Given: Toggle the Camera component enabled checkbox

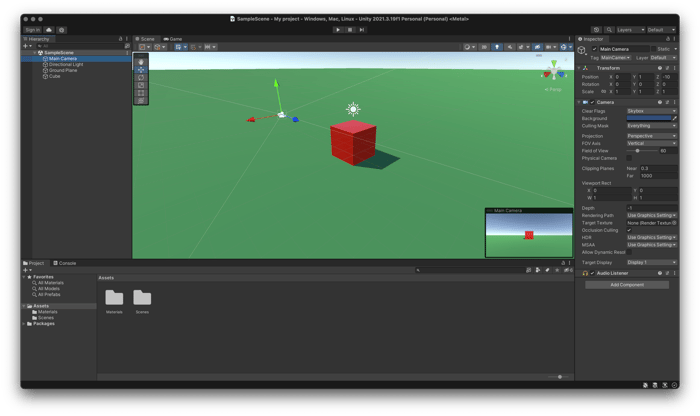Looking at the screenshot, I should tap(592, 102).
